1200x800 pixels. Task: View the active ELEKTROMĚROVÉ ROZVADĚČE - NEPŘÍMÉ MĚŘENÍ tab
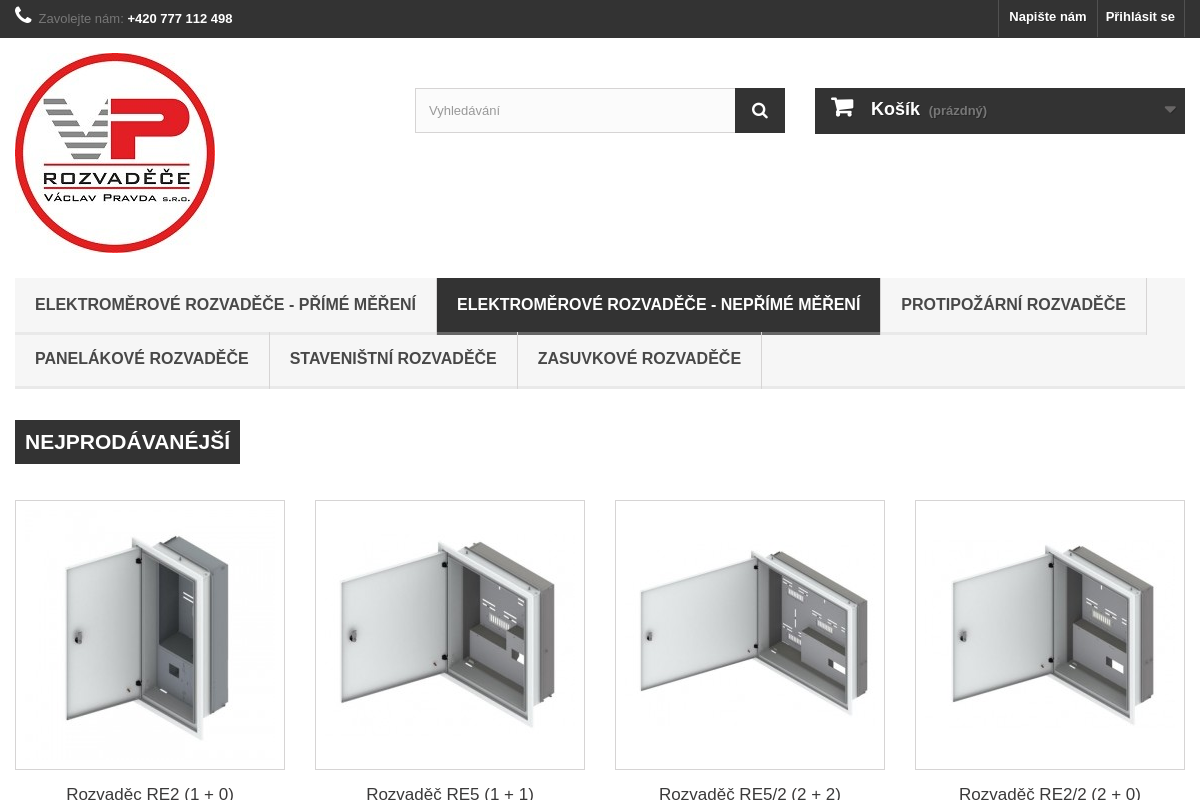[x=659, y=304]
